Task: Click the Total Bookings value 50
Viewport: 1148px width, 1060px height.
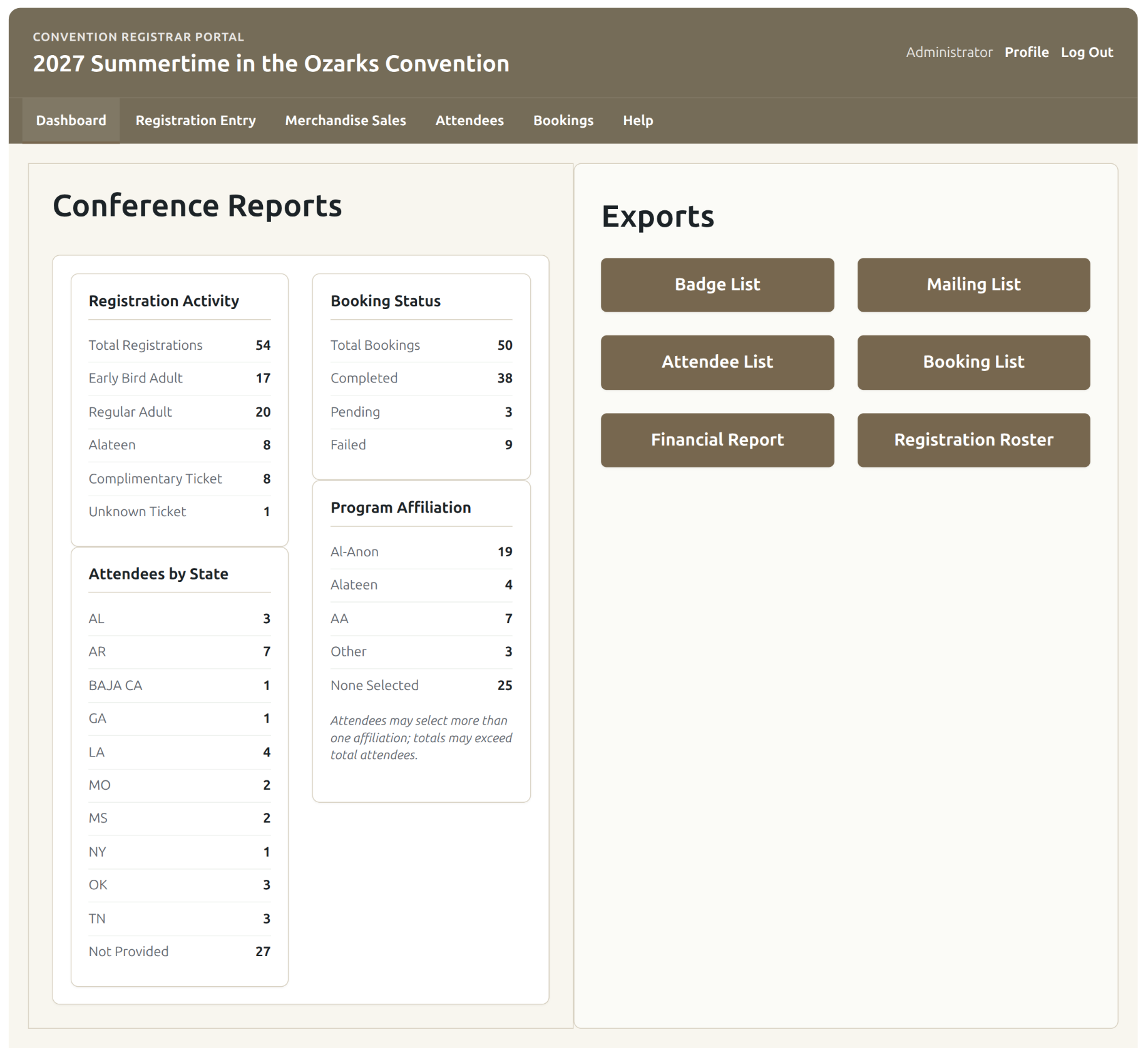Action: click(x=505, y=345)
